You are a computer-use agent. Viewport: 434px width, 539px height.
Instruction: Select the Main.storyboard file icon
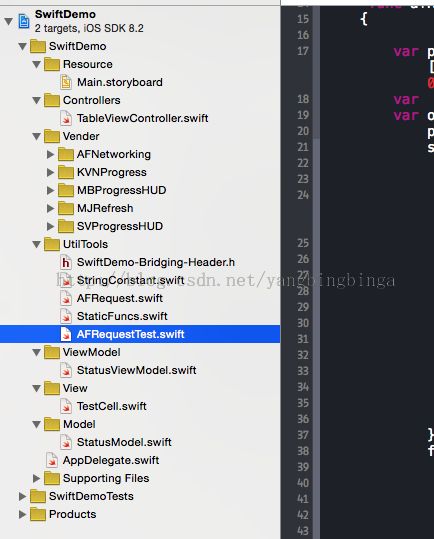[66, 82]
